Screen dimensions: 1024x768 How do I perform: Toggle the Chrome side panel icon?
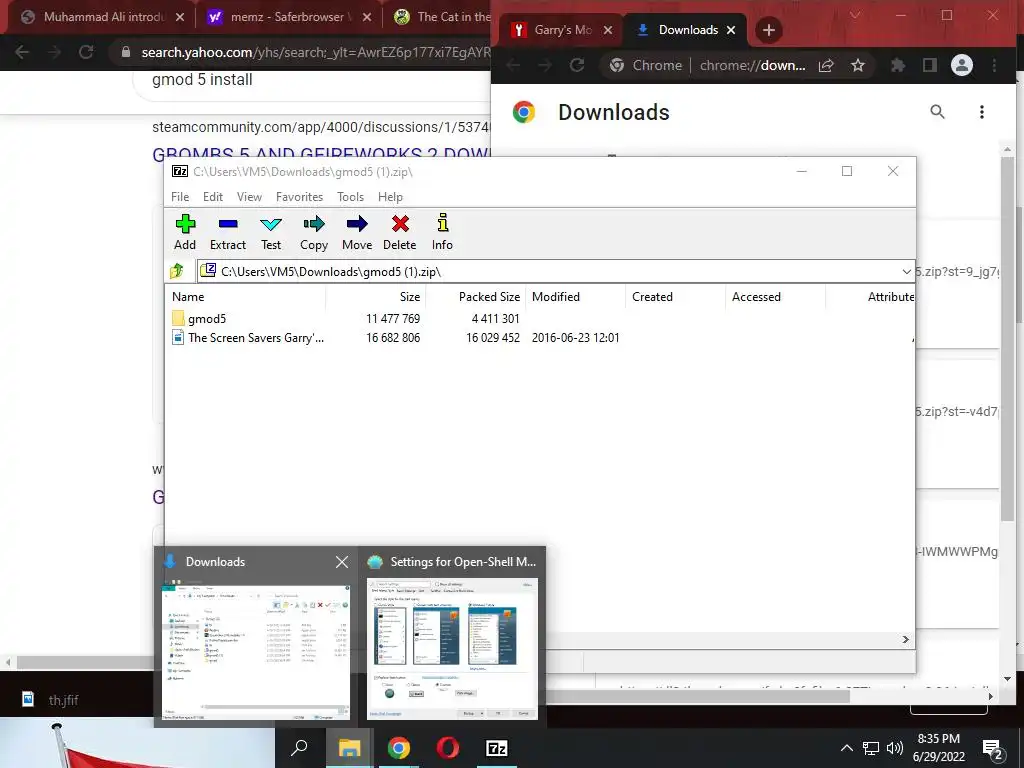pos(929,65)
